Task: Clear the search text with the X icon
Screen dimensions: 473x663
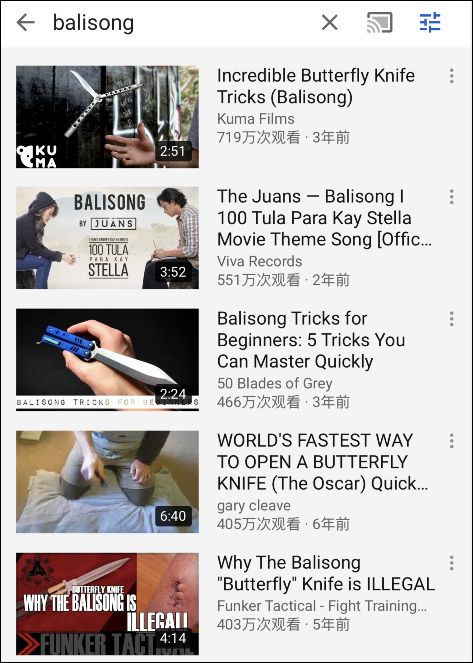Action: [x=329, y=22]
